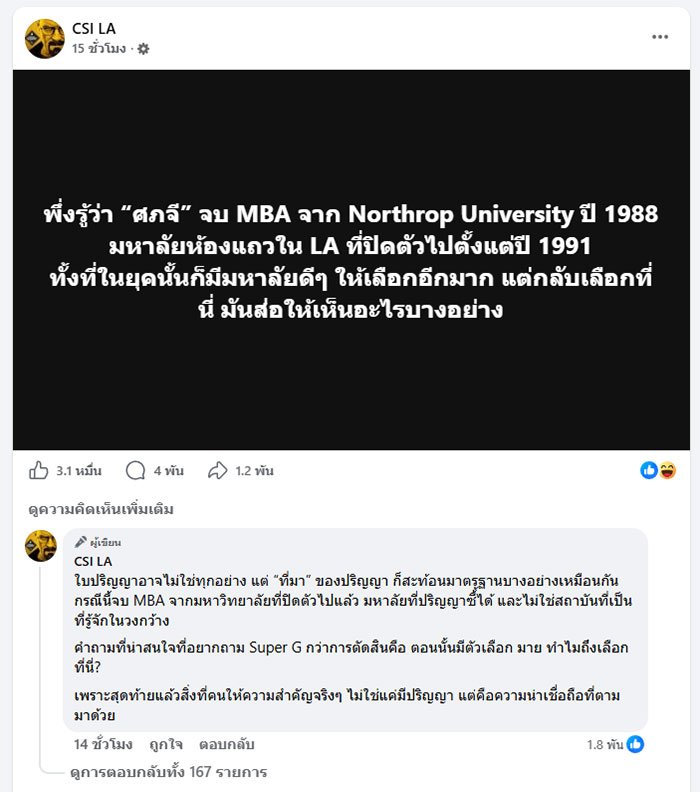
Task: Click the blue Like reaction emoji on post
Action: [x=649, y=470]
